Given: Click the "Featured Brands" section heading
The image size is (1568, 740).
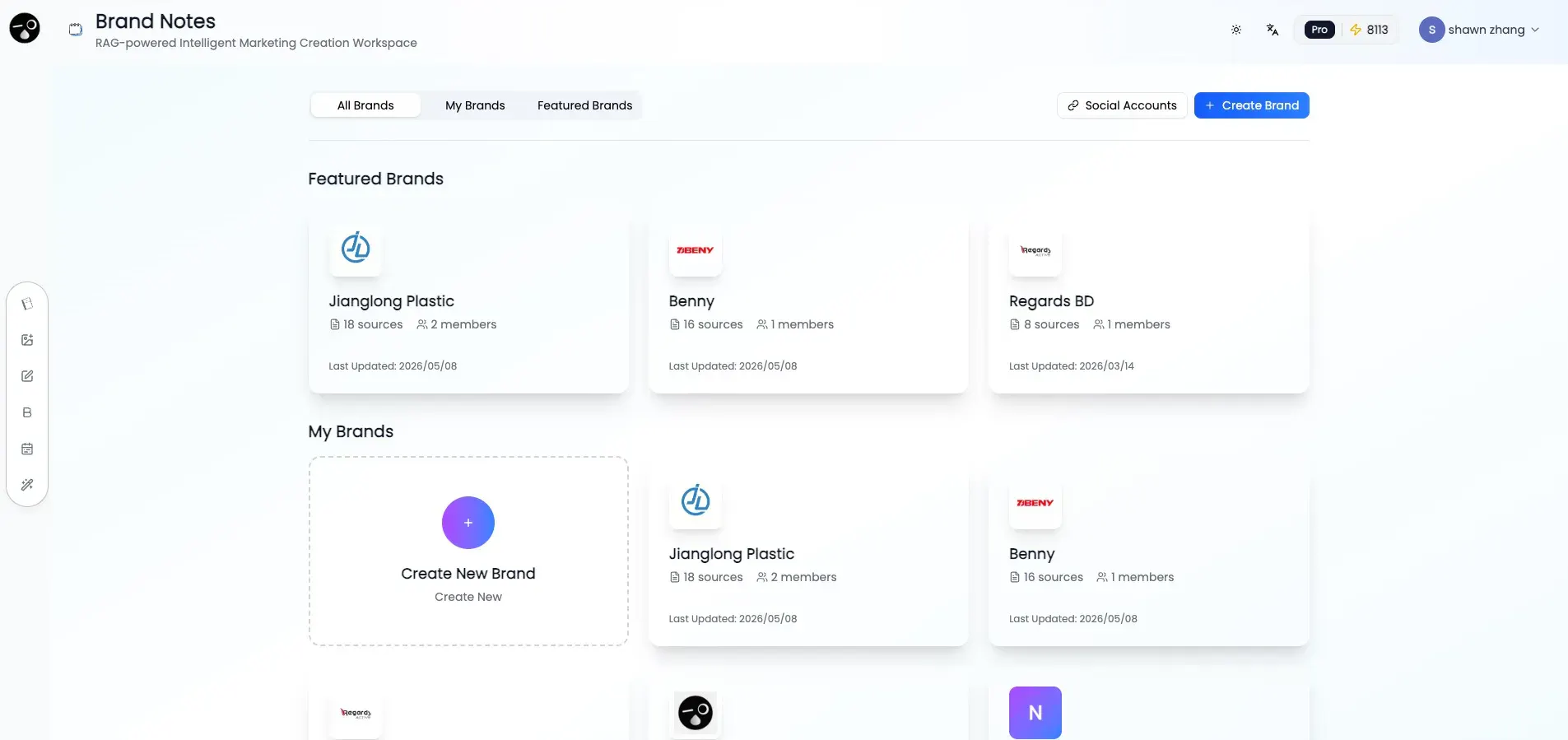Looking at the screenshot, I should (x=375, y=179).
